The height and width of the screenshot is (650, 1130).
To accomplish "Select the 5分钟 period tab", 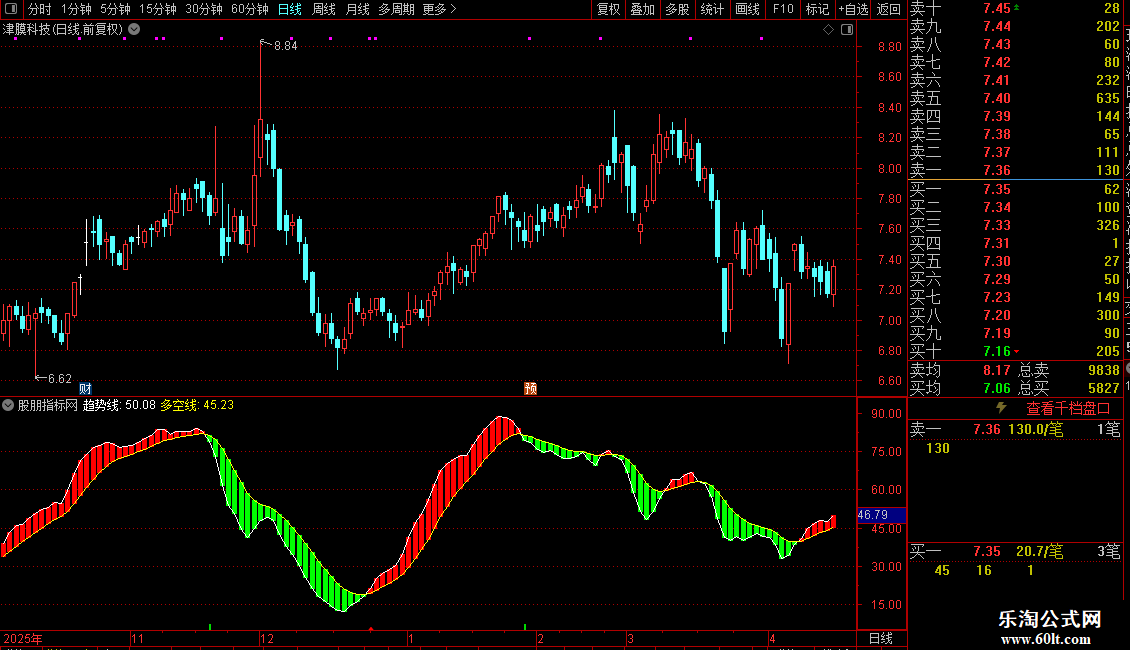I will pyautogui.click(x=115, y=9).
